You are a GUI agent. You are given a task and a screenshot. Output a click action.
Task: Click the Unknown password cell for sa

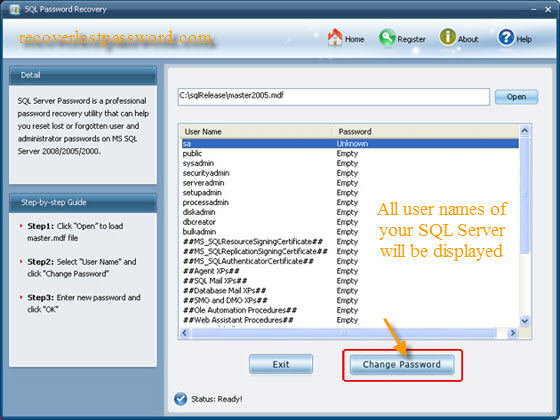tap(352, 144)
